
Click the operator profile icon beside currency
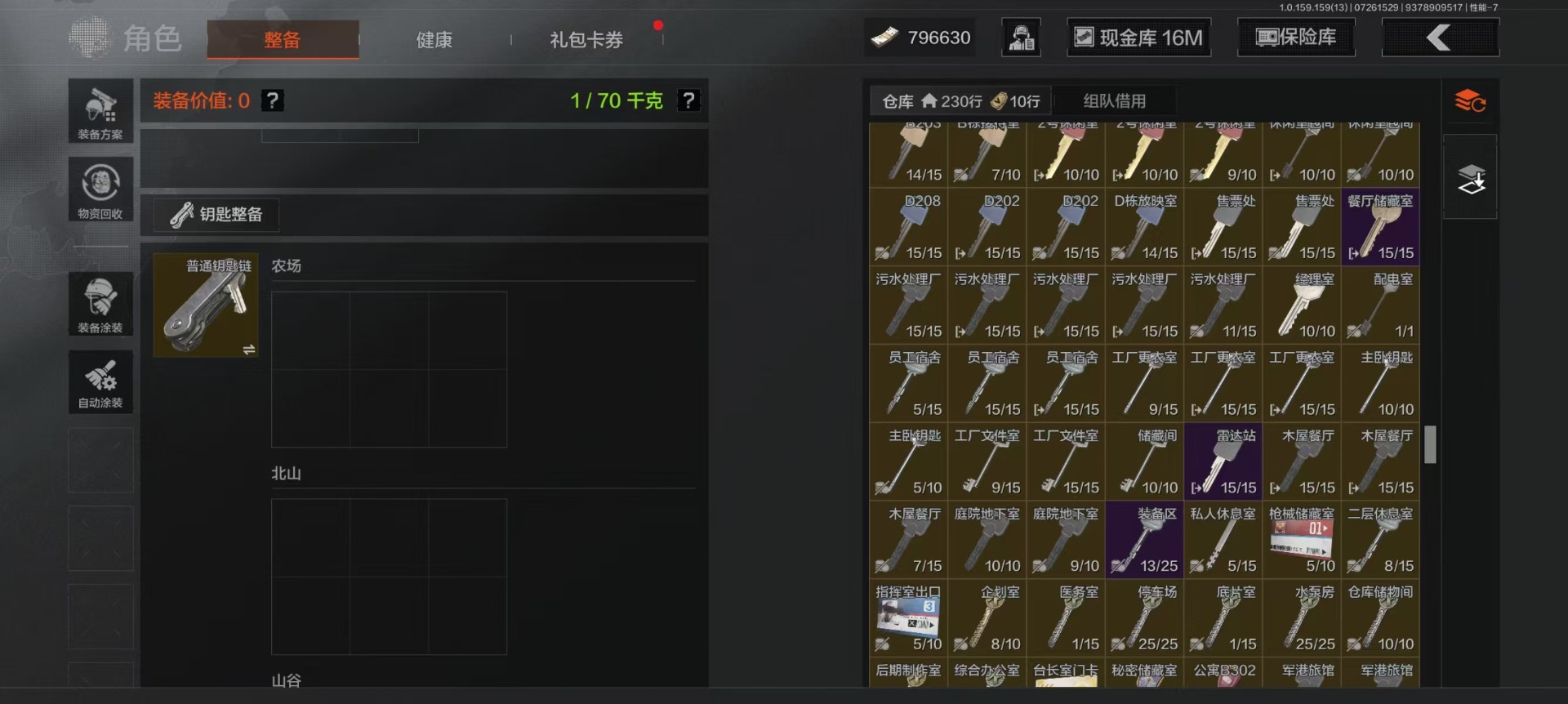click(1021, 38)
